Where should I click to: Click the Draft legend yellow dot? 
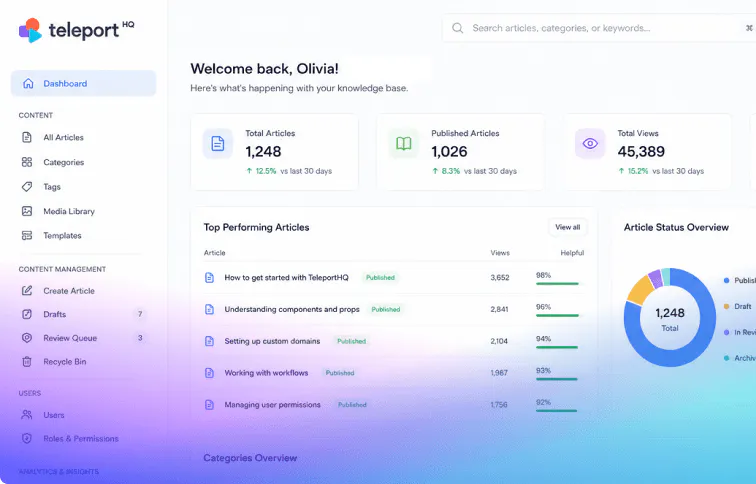(x=726, y=306)
